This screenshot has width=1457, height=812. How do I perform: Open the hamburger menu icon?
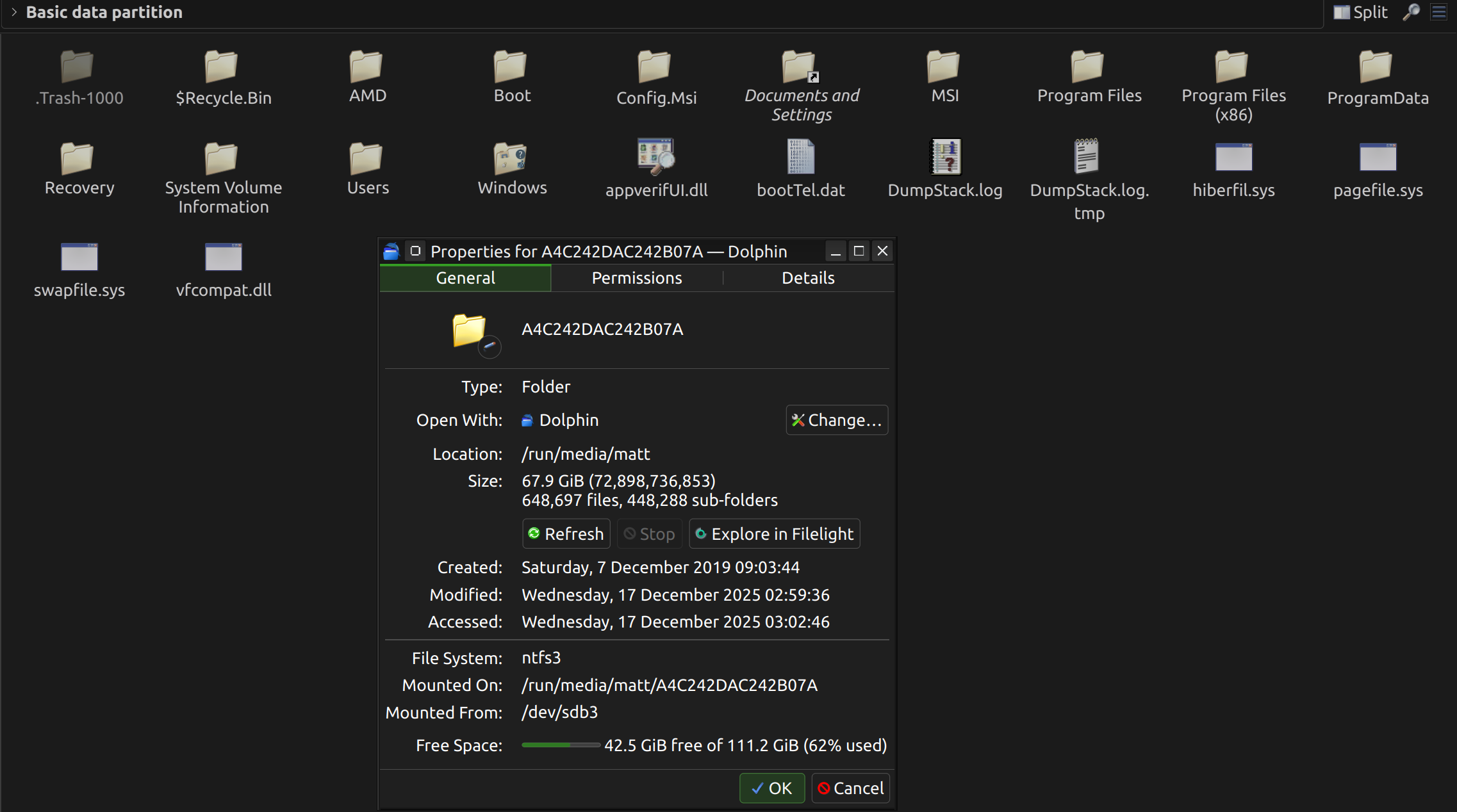coord(1439,12)
